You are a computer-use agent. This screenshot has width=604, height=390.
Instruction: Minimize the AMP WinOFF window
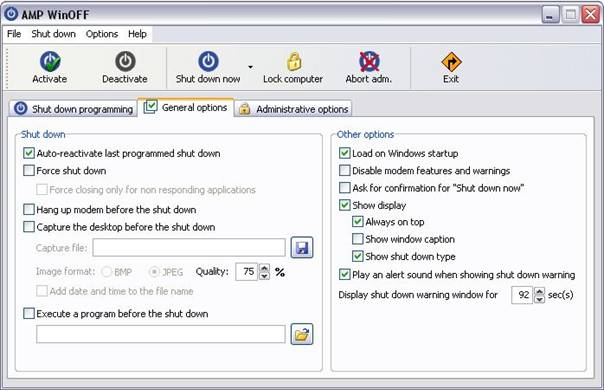pos(551,15)
